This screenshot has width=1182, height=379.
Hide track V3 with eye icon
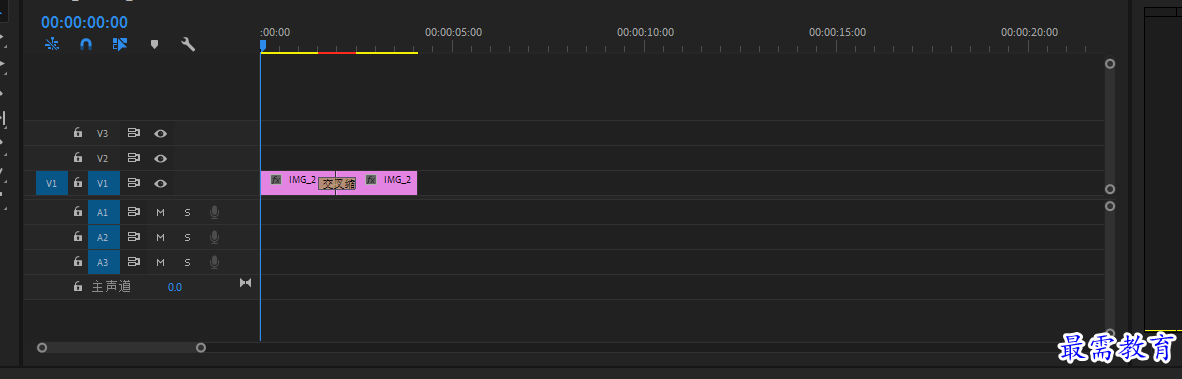pyautogui.click(x=161, y=133)
